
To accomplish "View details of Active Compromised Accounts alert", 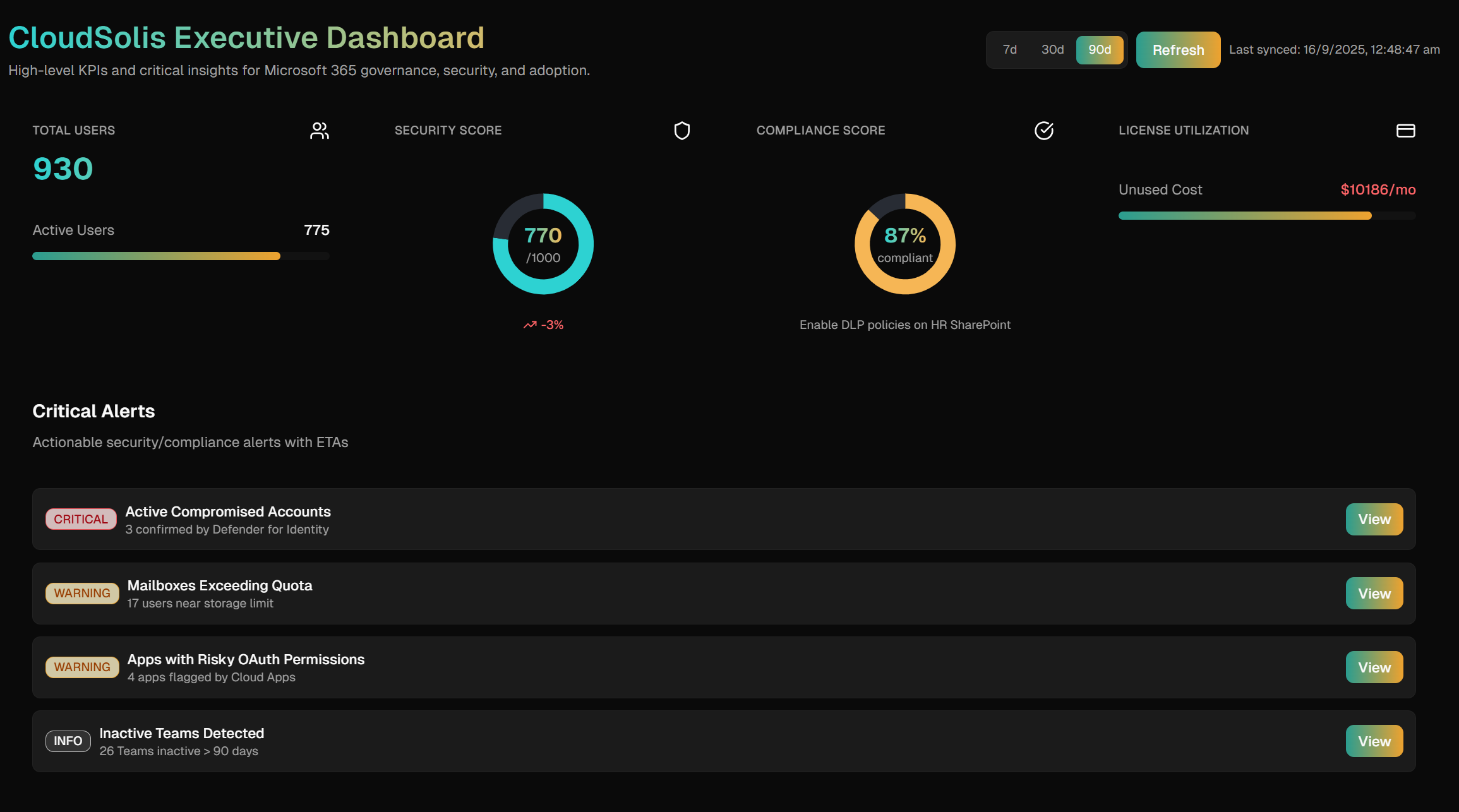I will (1374, 519).
